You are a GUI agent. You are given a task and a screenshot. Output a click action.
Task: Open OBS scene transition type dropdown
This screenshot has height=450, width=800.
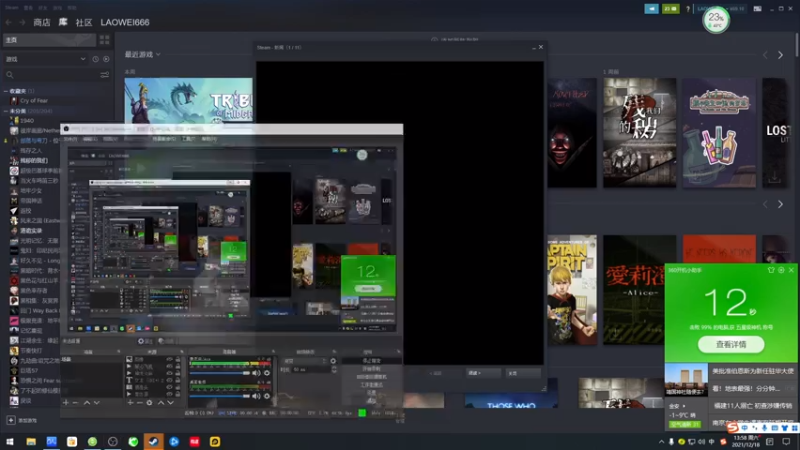pyautogui.click(x=305, y=361)
